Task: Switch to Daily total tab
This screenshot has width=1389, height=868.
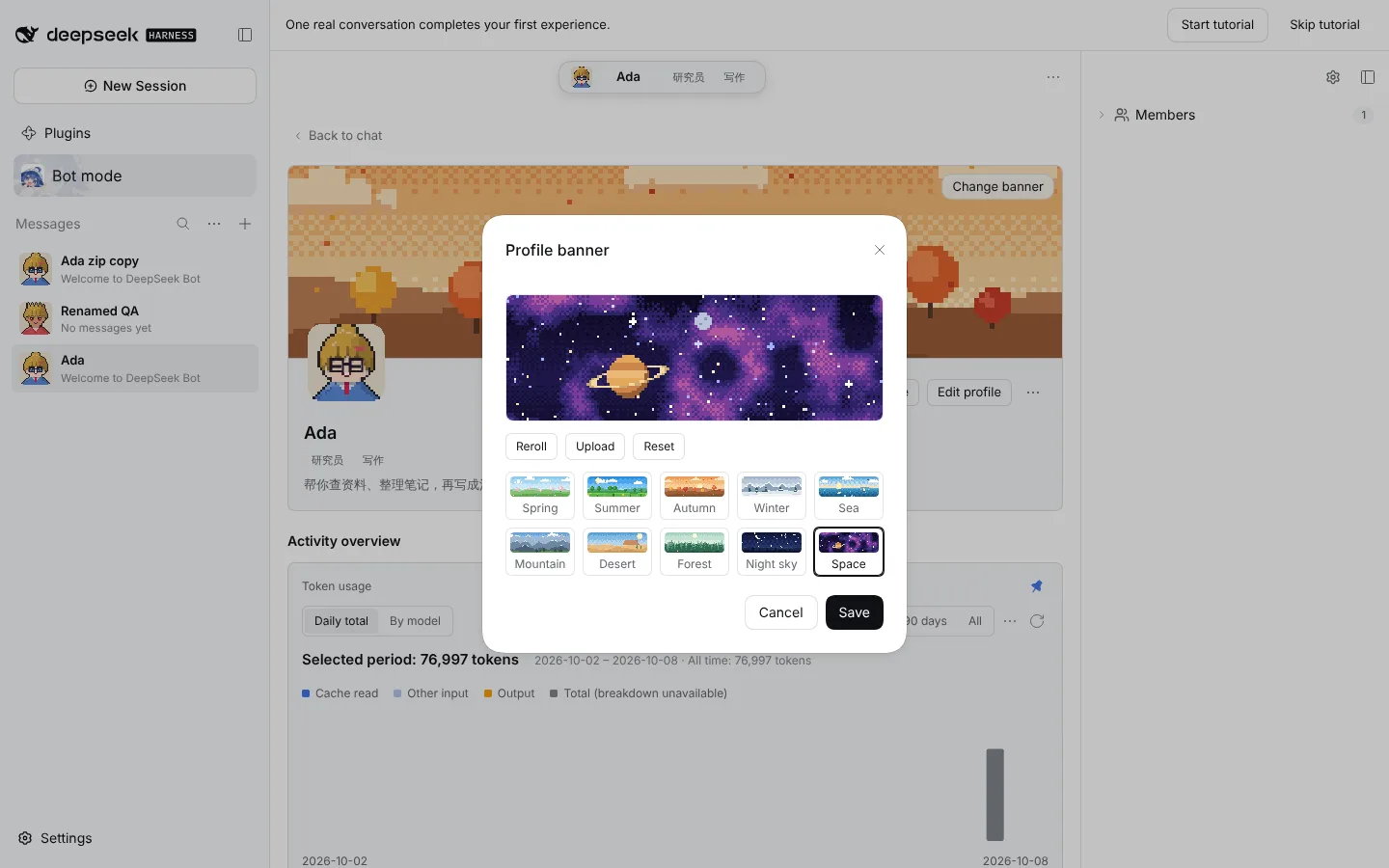Action: [341, 621]
